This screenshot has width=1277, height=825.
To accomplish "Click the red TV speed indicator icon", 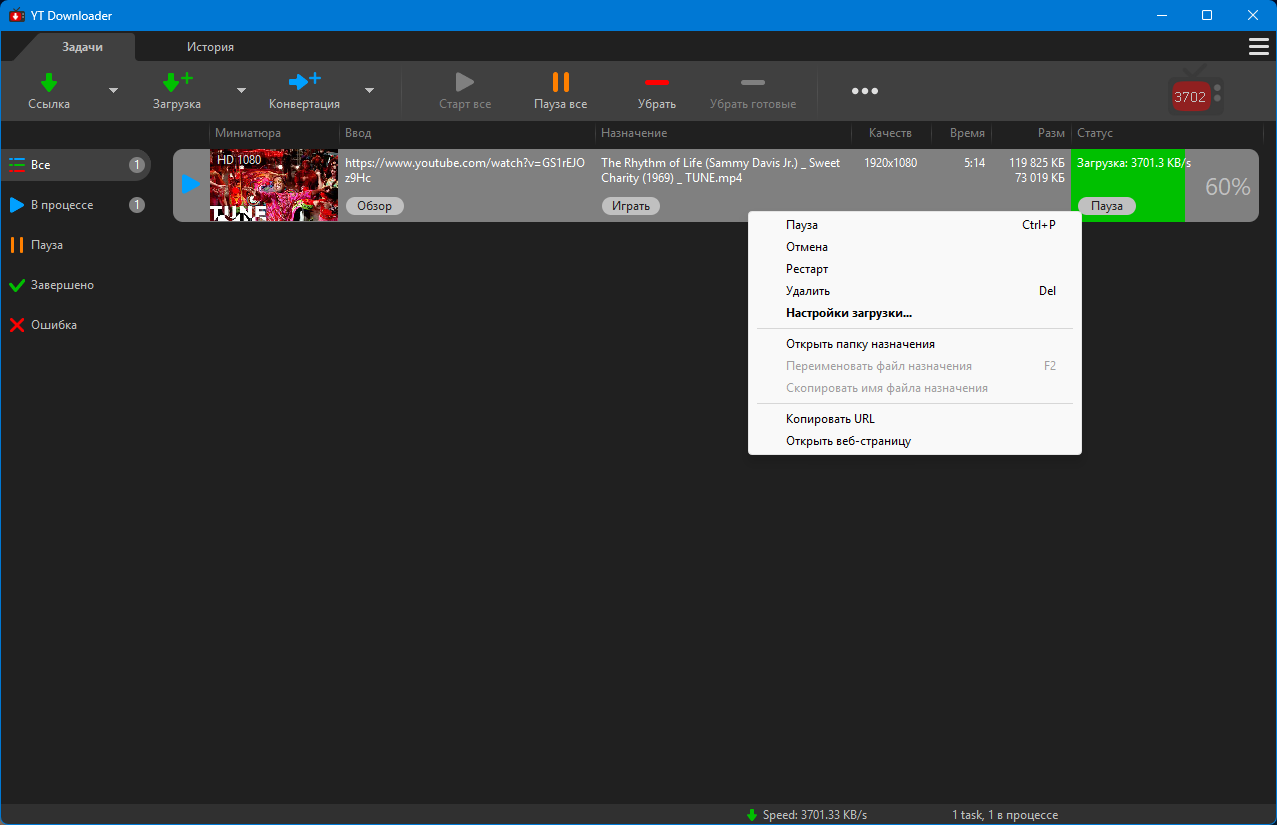I will [1190, 96].
